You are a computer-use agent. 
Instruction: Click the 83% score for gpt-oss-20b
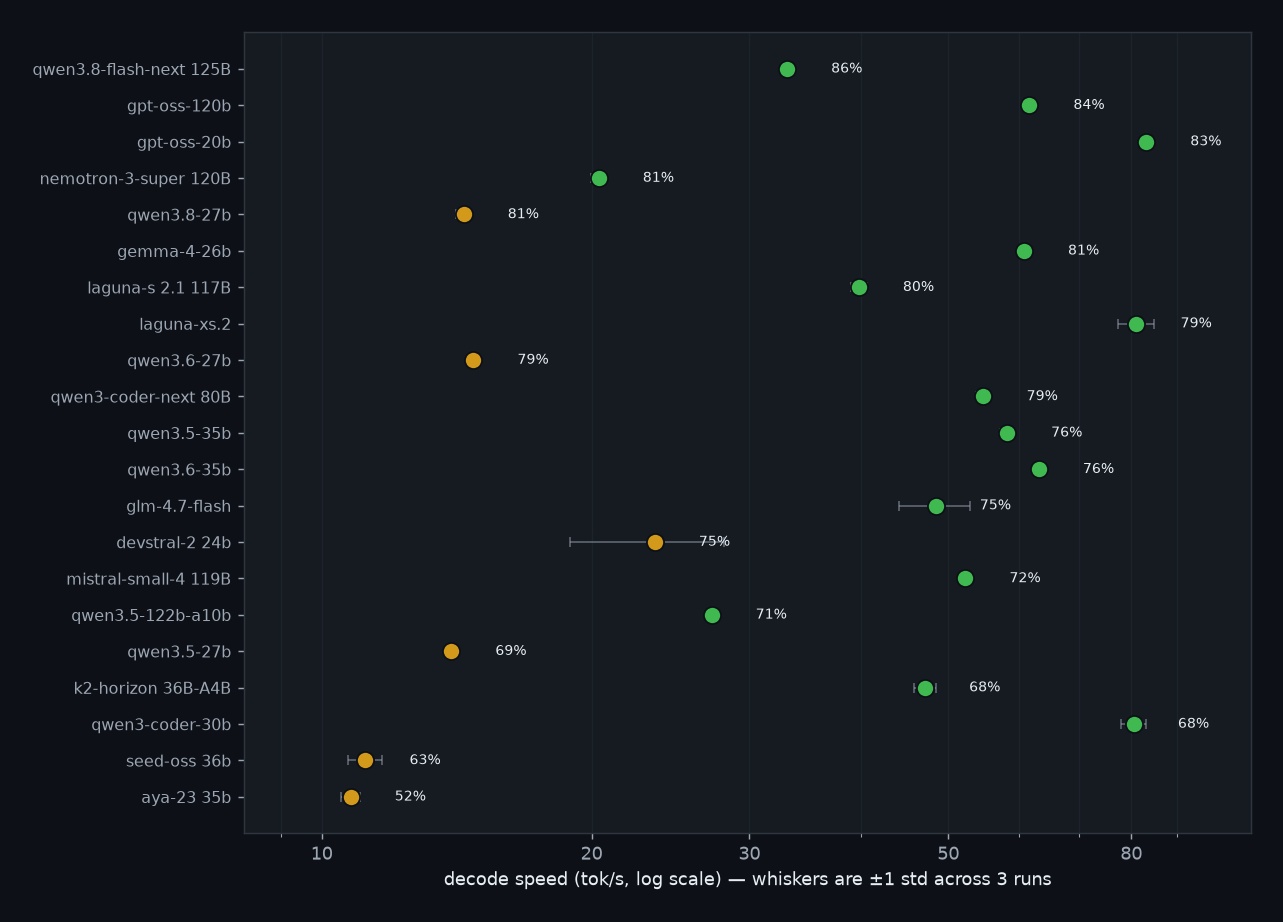tap(1206, 141)
